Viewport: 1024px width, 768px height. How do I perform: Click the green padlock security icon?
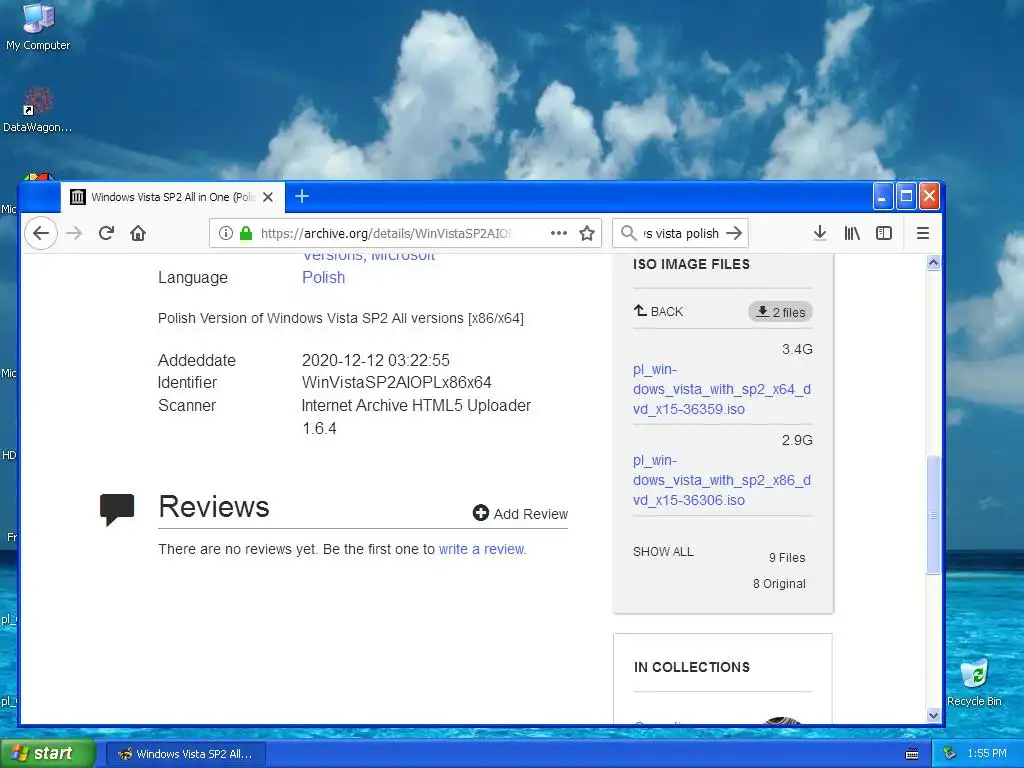246,233
